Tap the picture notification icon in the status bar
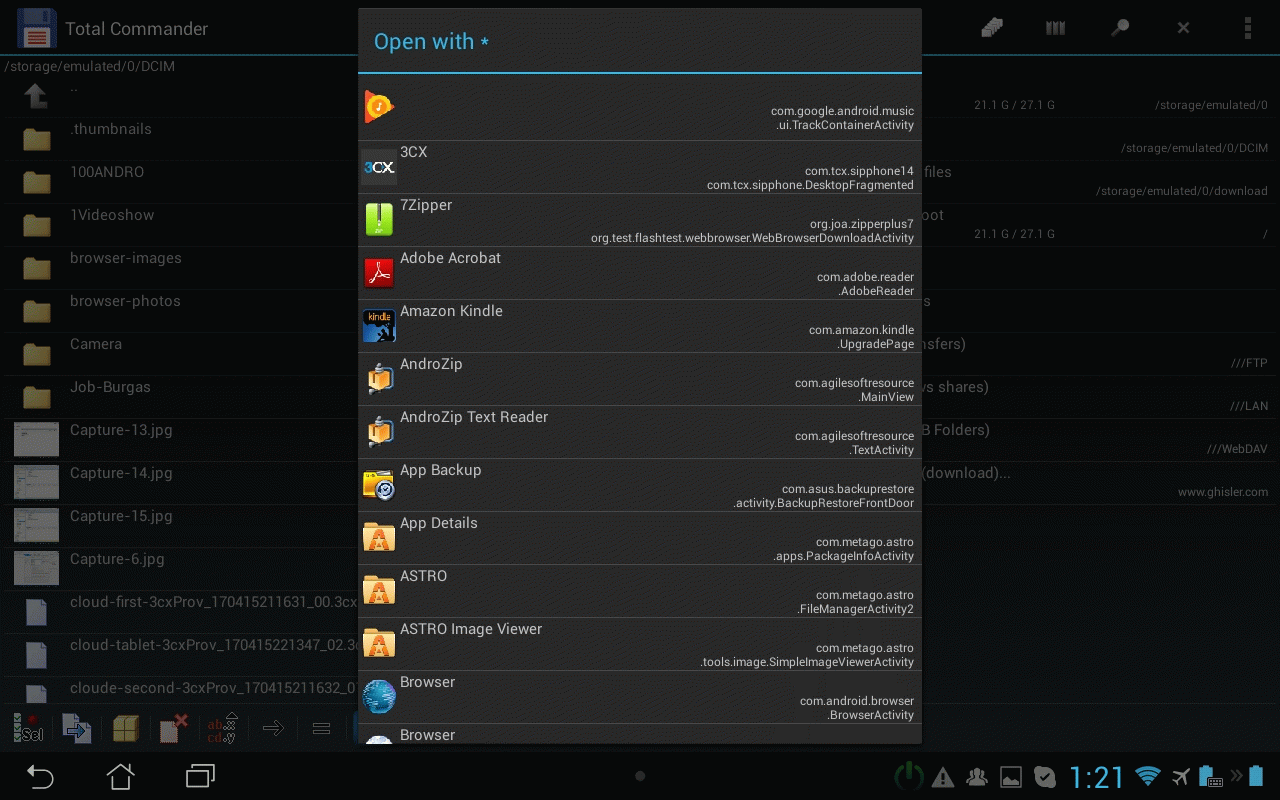Image resolution: width=1280 pixels, height=800 pixels. click(1011, 777)
